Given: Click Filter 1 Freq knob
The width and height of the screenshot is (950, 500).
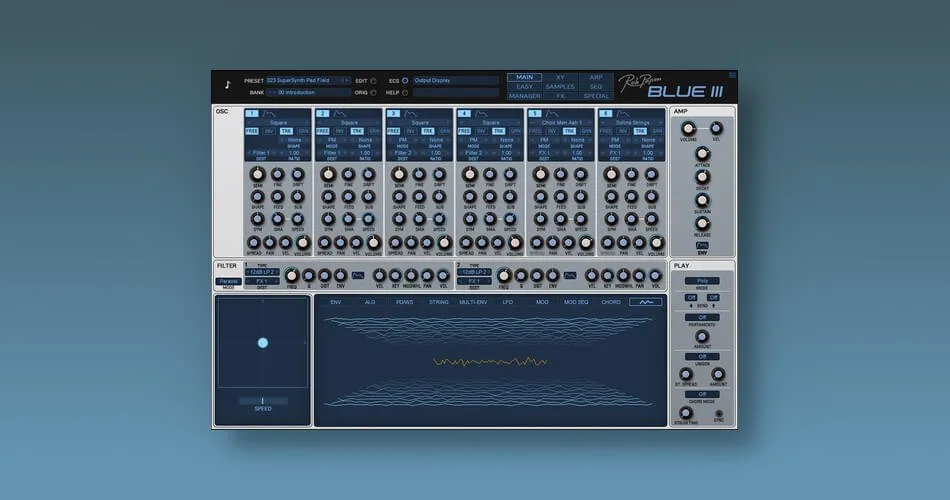Looking at the screenshot, I should point(292,275).
